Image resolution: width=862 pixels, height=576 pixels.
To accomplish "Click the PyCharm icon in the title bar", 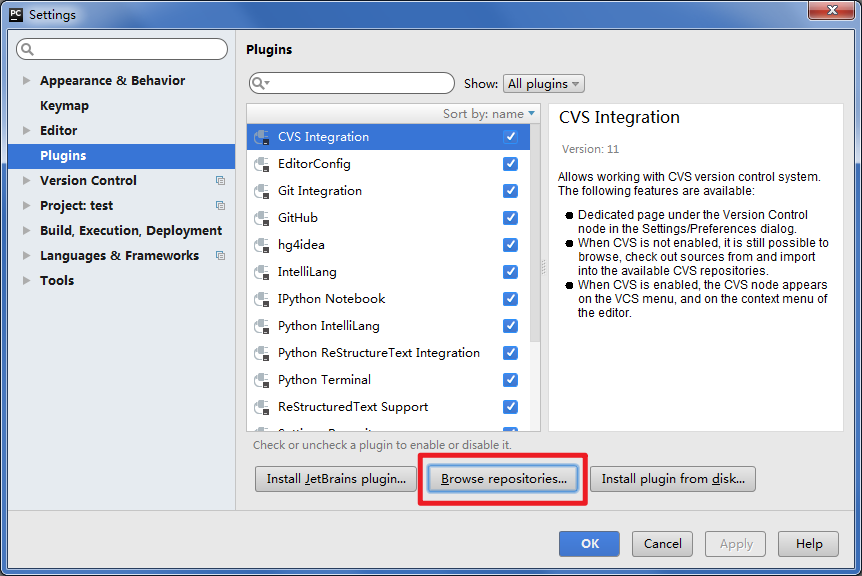I will [16, 14].
